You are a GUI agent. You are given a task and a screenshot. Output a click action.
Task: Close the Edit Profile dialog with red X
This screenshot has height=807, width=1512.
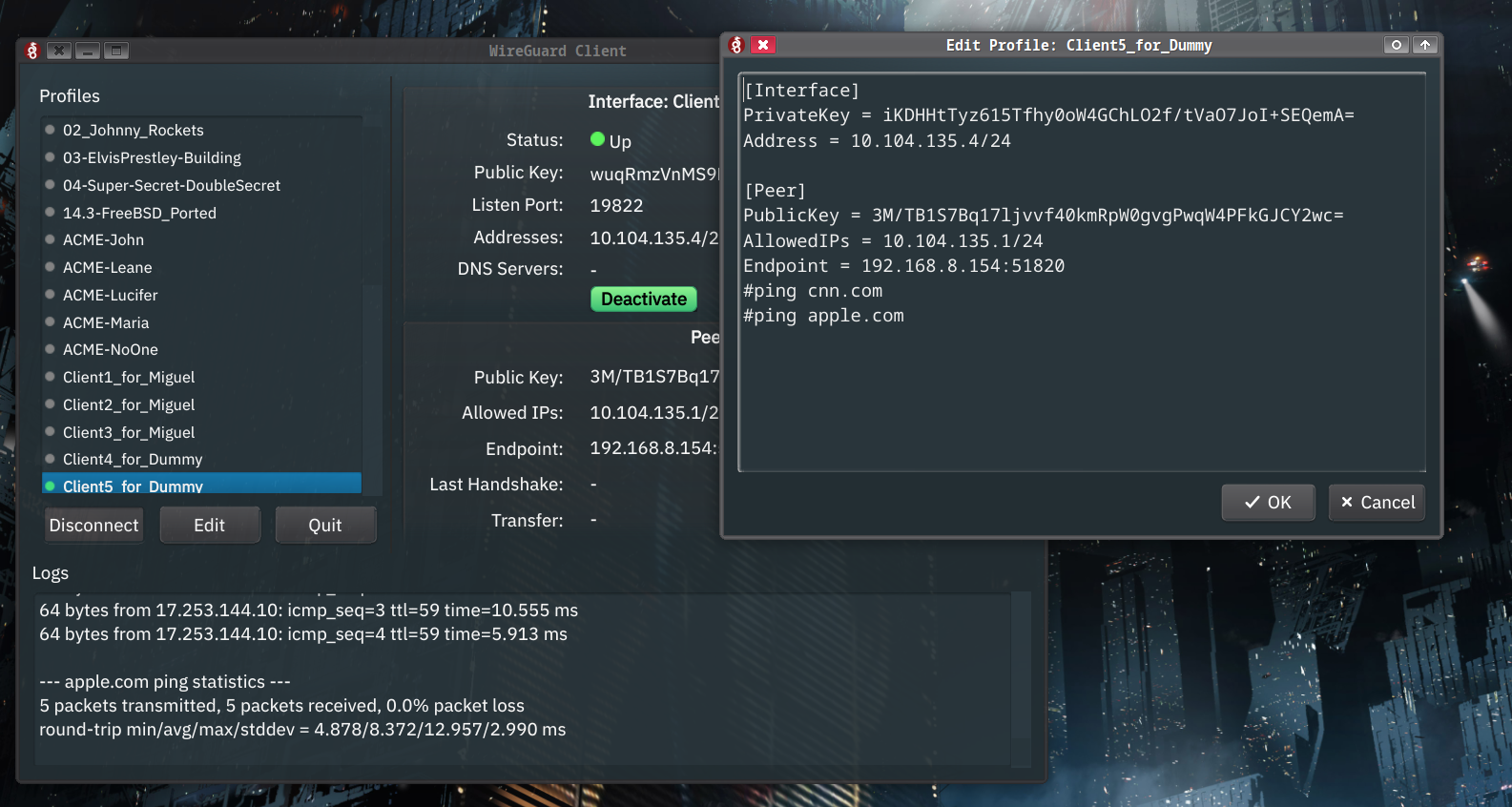[x=763, y=45]
